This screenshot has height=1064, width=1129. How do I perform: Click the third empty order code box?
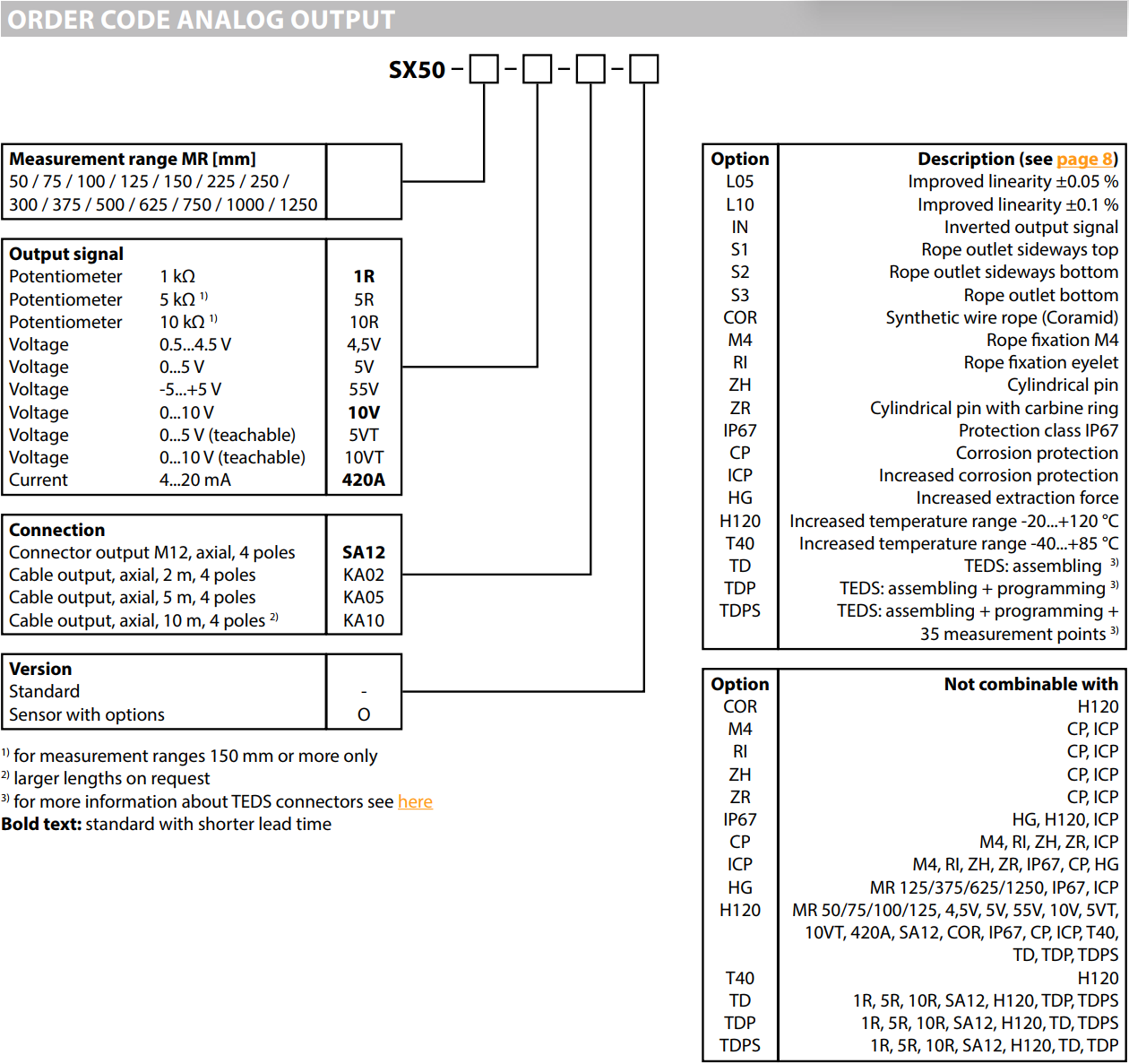pyautogui.click(x=590, y=69)
